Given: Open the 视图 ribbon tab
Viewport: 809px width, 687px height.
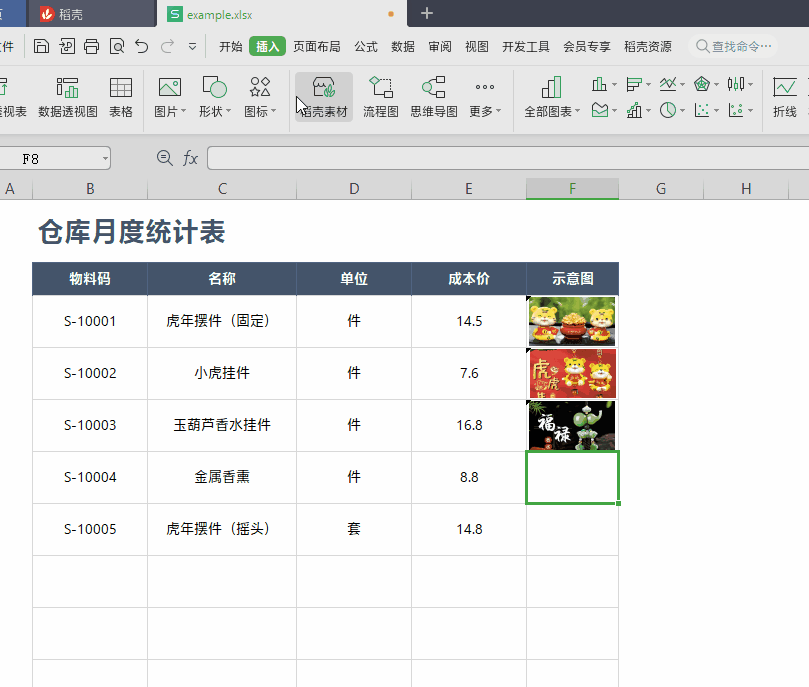Looking at the screenshot, I should tap(477, 46).
